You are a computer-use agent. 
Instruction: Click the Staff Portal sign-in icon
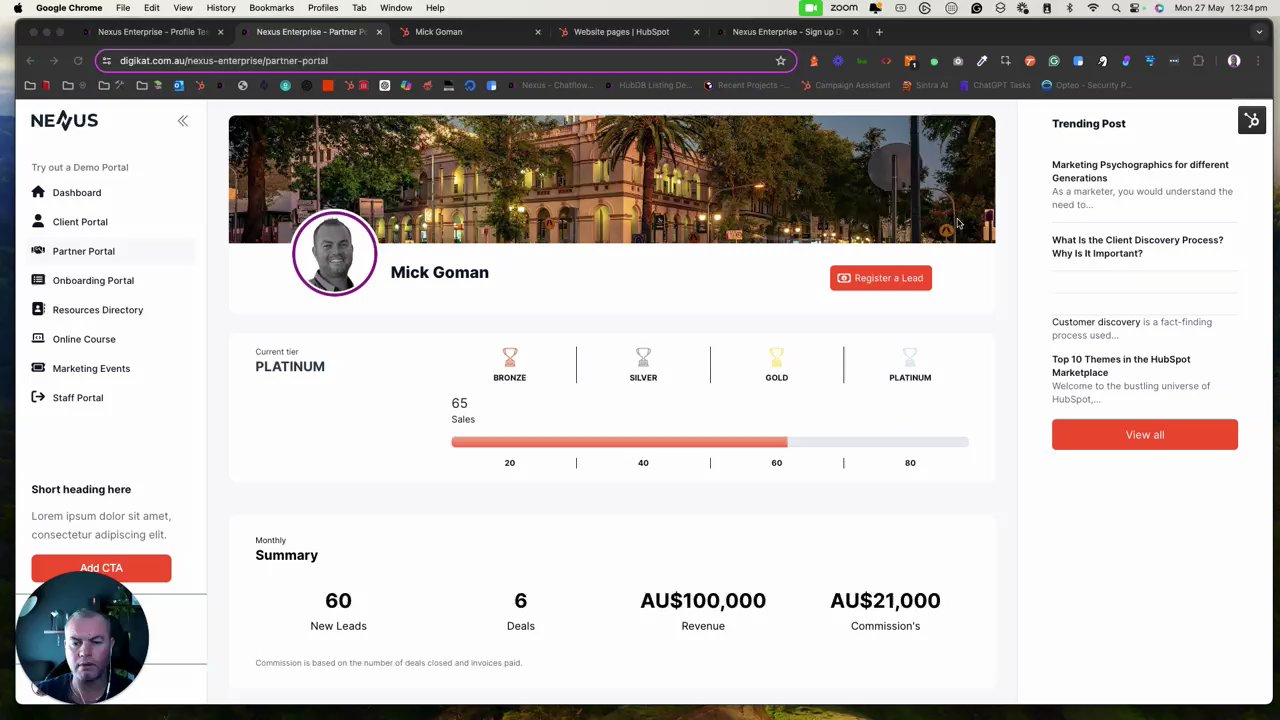(x=38, y=397)
